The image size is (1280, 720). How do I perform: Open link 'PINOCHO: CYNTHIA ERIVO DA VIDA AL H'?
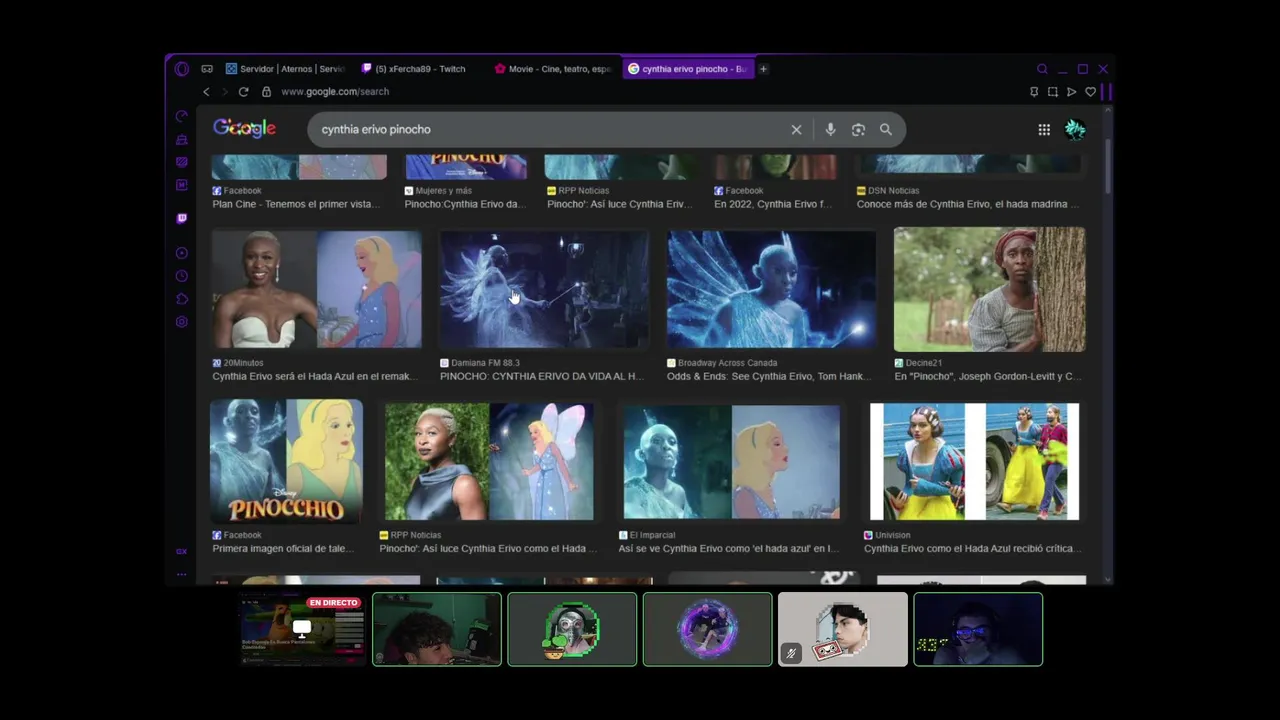point(542,377)
